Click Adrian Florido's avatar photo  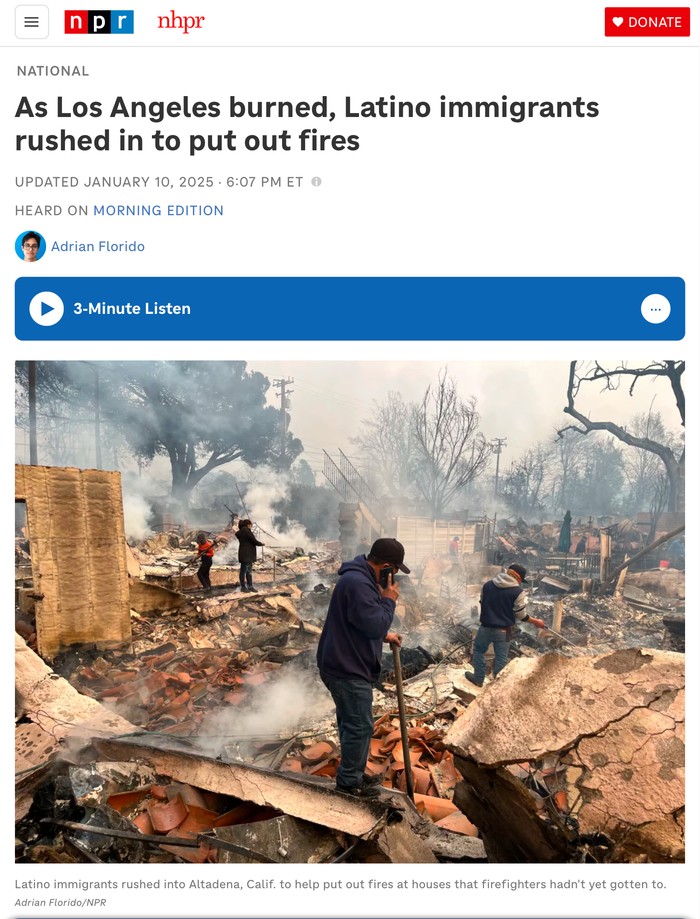point(30,246)
